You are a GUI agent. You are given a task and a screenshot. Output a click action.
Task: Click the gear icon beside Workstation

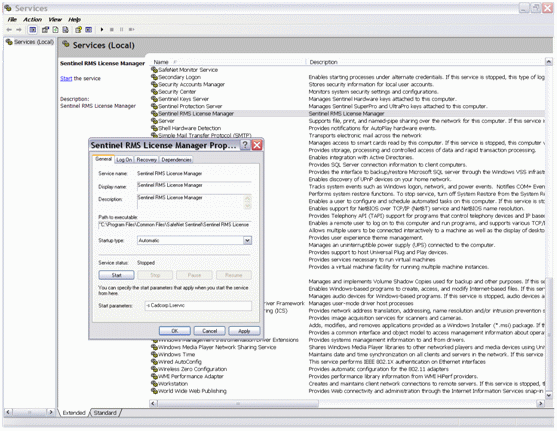click(154, 384)
